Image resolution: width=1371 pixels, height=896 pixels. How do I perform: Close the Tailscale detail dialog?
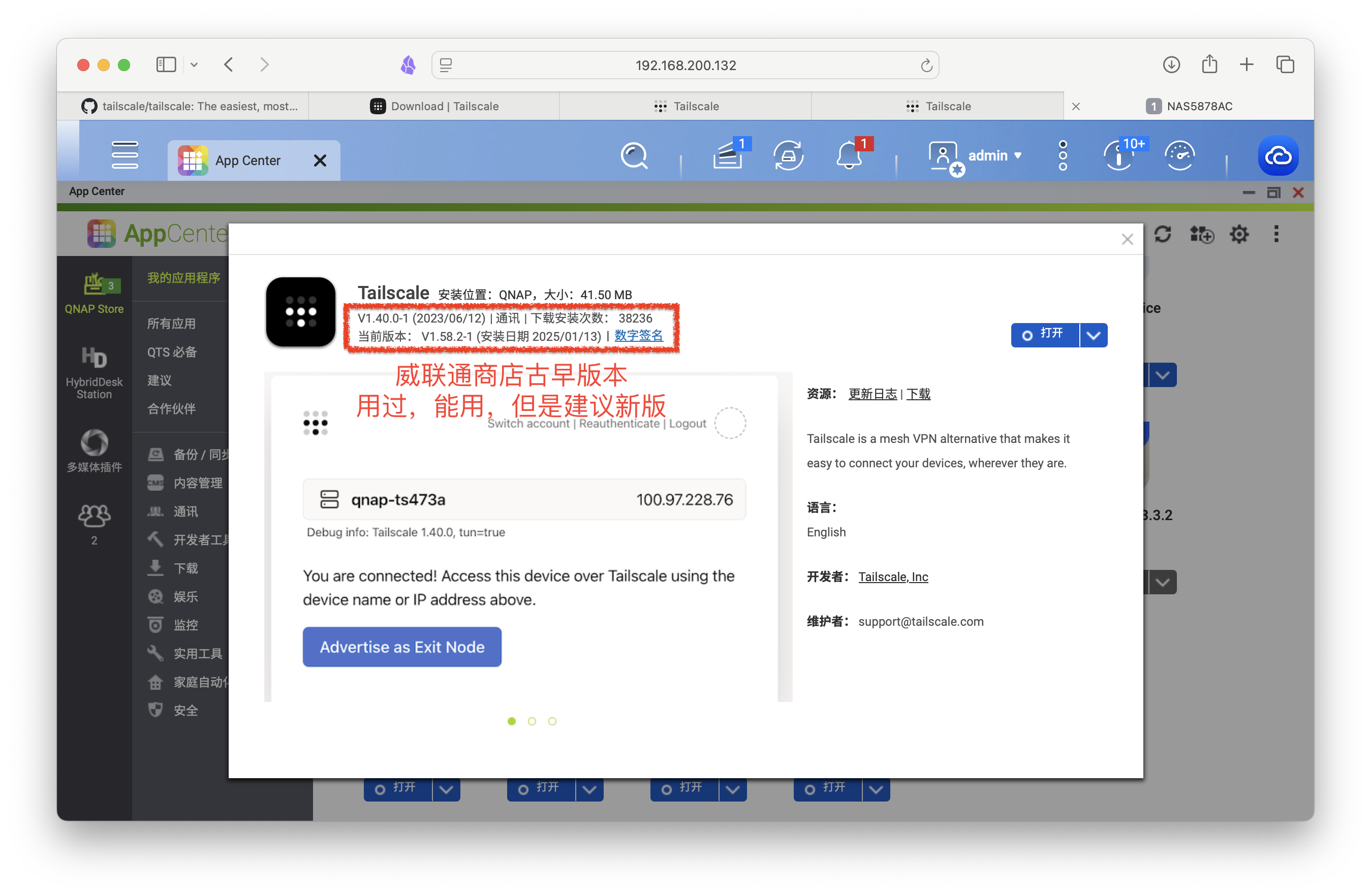click(1127, 240)
